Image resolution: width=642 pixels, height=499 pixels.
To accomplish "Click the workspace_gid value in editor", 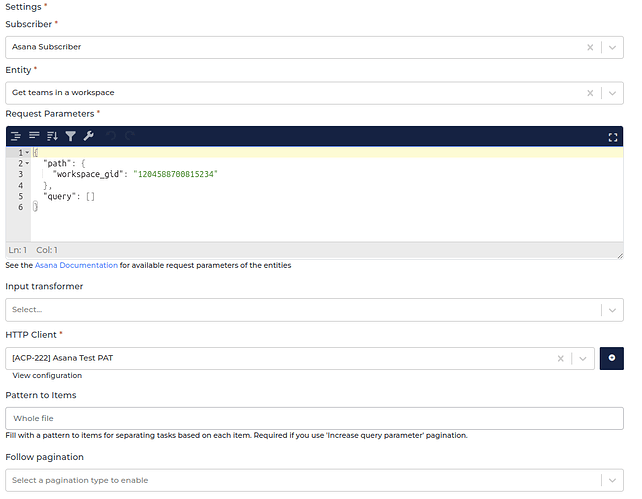I will pyautogui.click(x=176, y=174).
